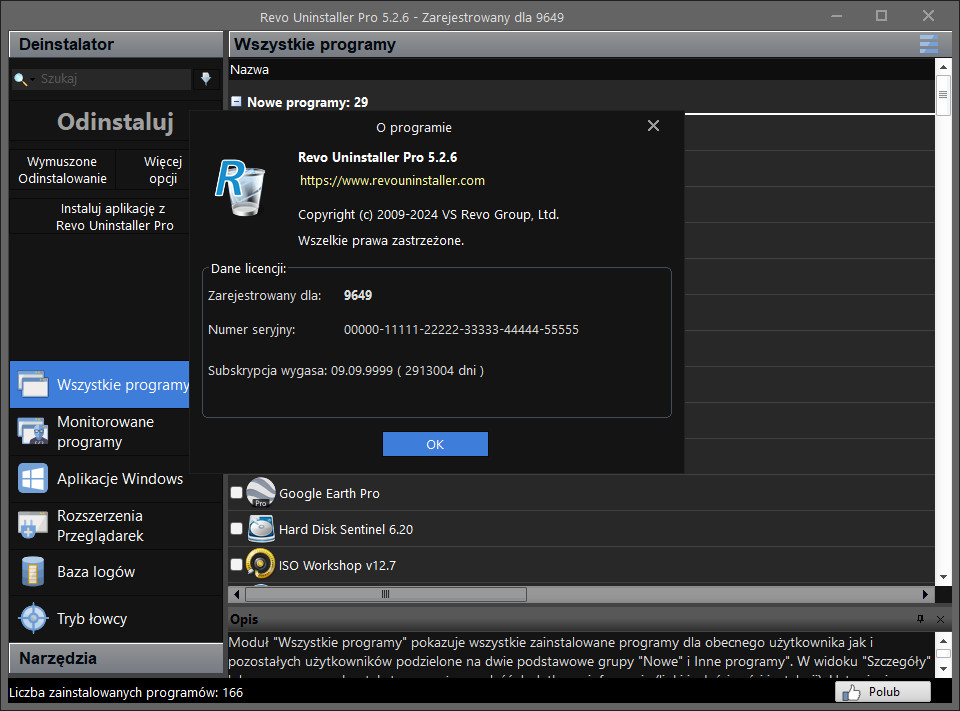Click the Opis panel scroll down arrow
Screen dimensions: 960x711
click(x=943, y=669)
